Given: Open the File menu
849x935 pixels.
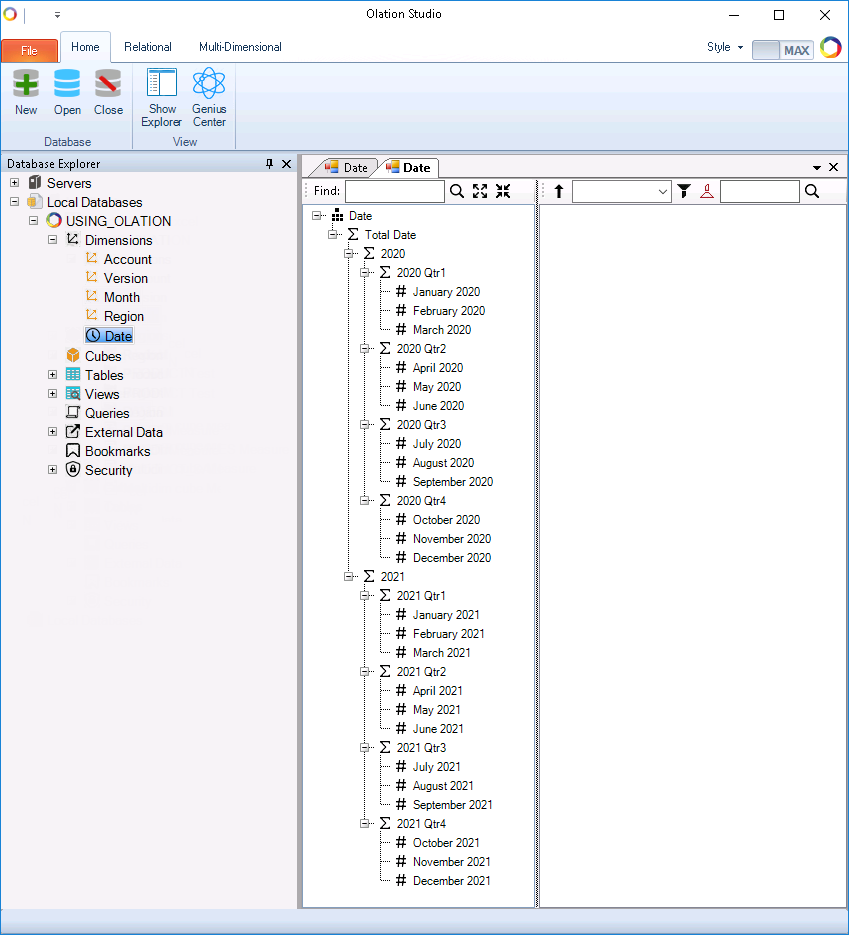Looking at the screenshot, I should coord(29,51).
